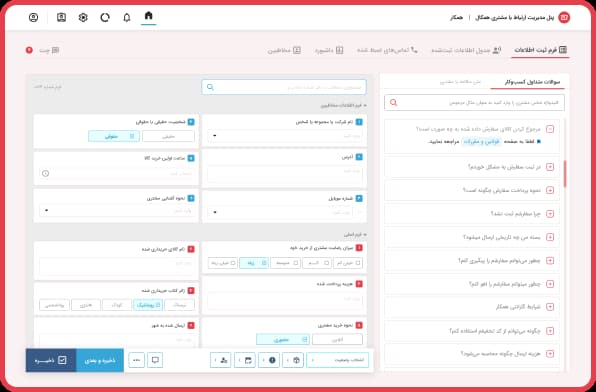
Task: Check متوسط satisfaction option
Action: coord(285,263)
